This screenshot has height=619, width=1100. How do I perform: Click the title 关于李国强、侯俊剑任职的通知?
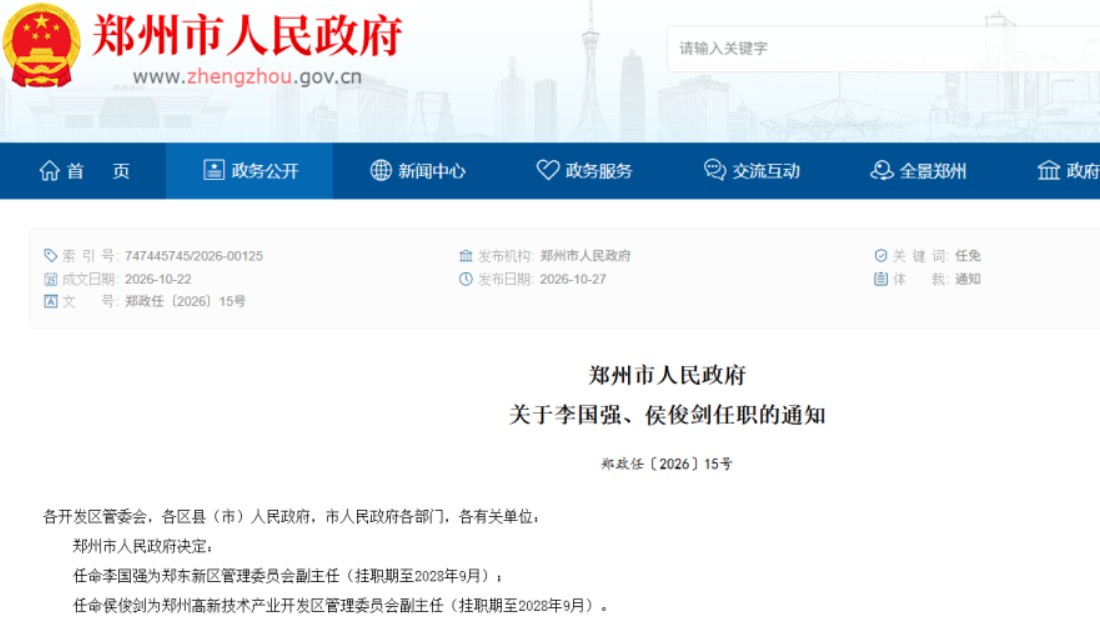click(666, 415)
